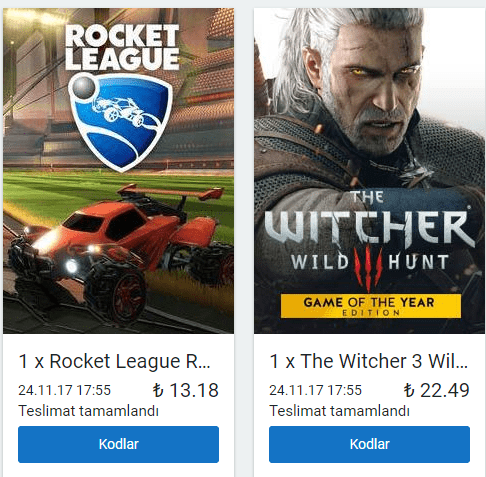Click Witcher order date 24.11.17 17:55

(315, 390)
